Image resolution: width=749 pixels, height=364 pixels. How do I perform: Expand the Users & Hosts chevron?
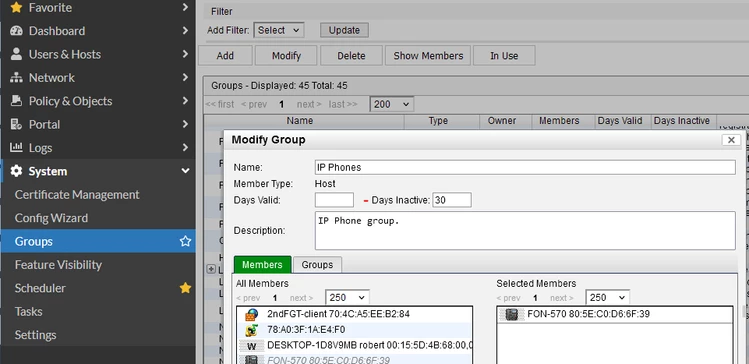click(185, 54)
